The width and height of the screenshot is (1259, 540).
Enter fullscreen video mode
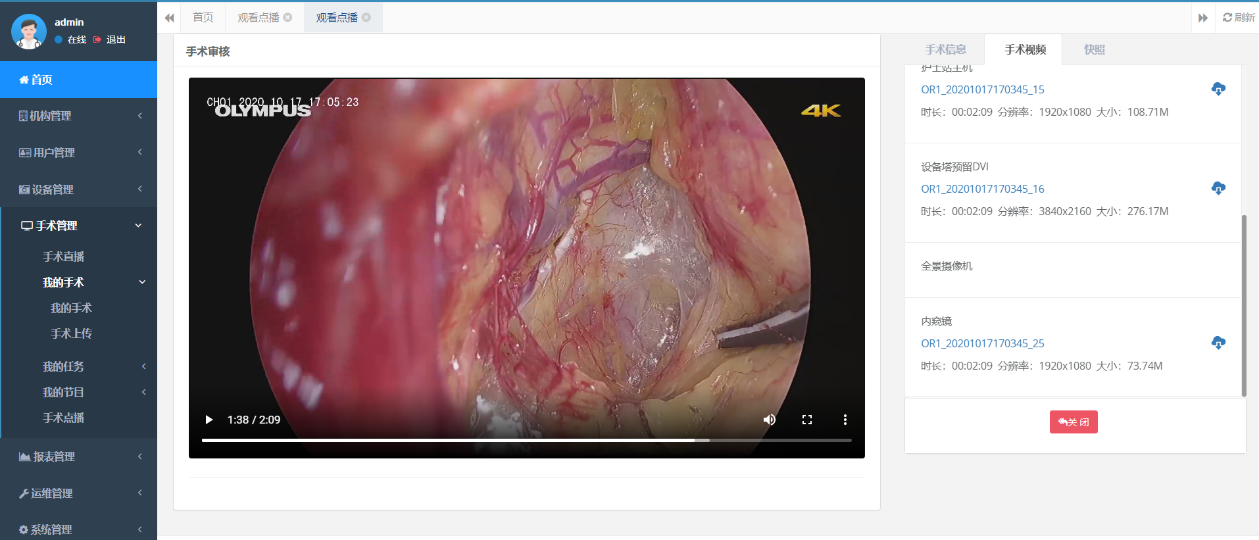pos(807,420)
